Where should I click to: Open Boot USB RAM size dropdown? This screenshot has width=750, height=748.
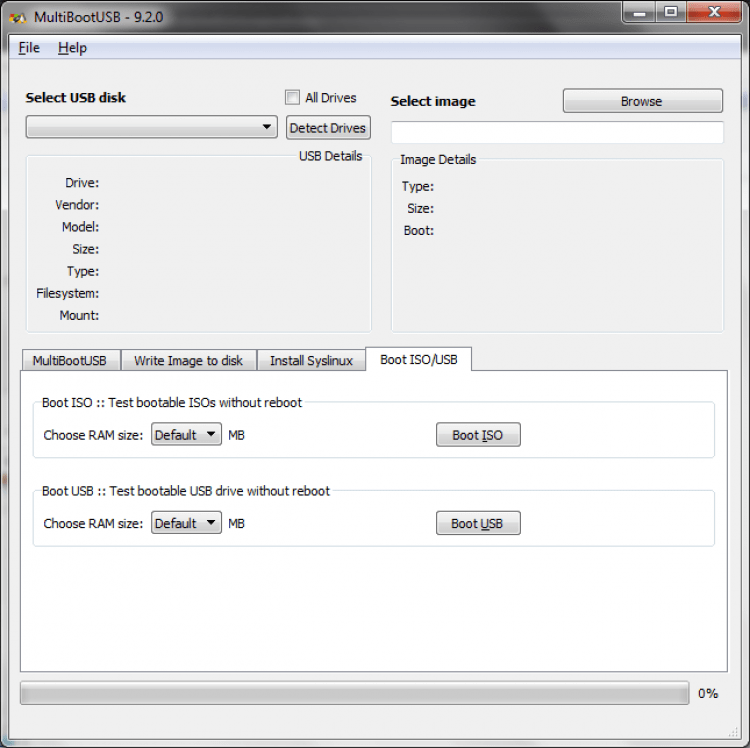click(186, 523)
